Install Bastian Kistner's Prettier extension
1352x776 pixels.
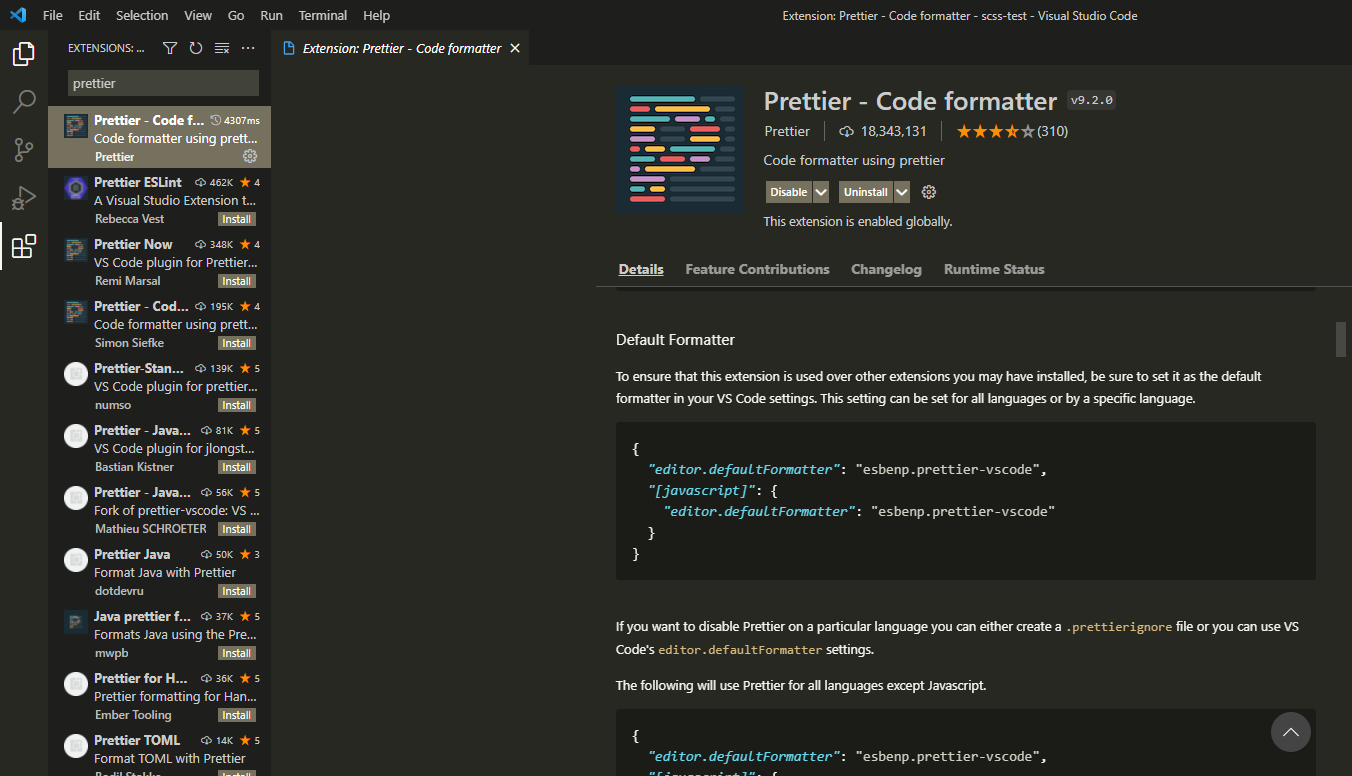237,467
